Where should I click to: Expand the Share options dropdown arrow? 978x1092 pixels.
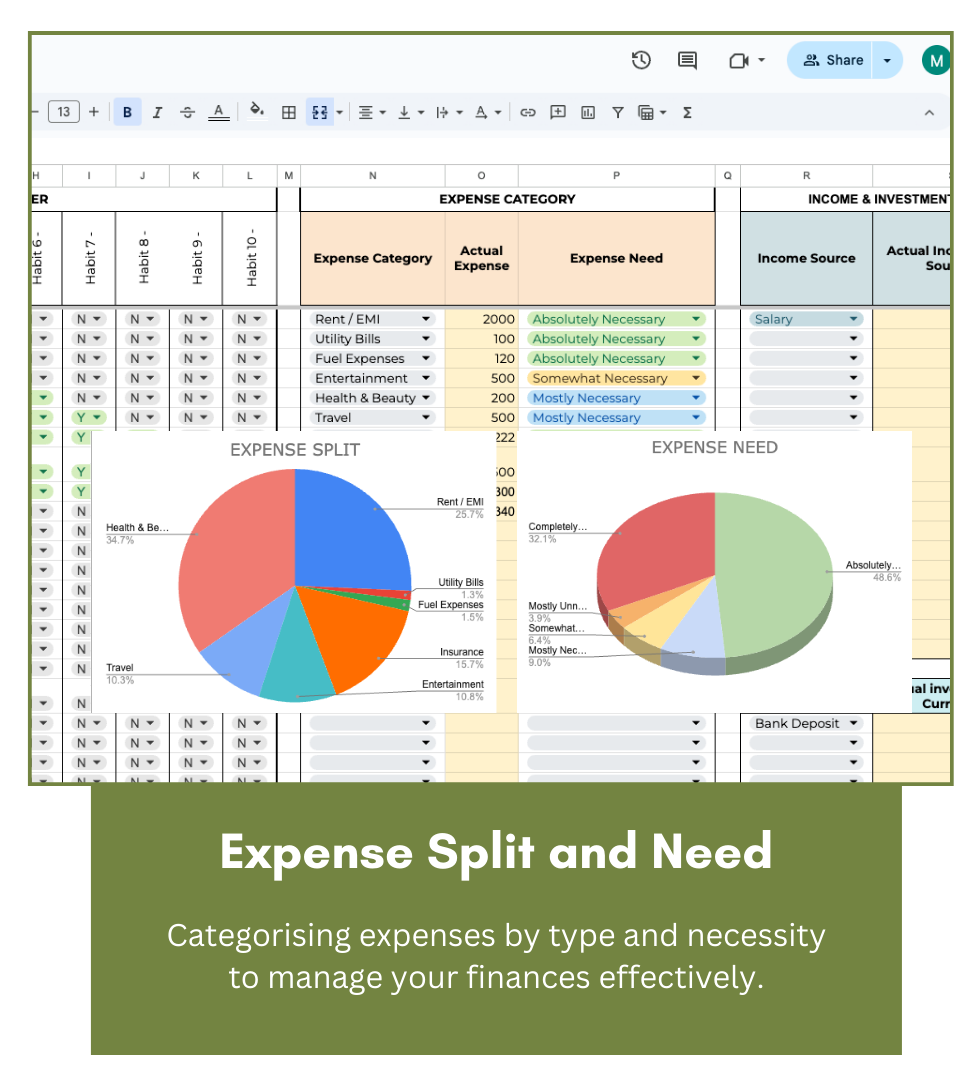[887, 60]
